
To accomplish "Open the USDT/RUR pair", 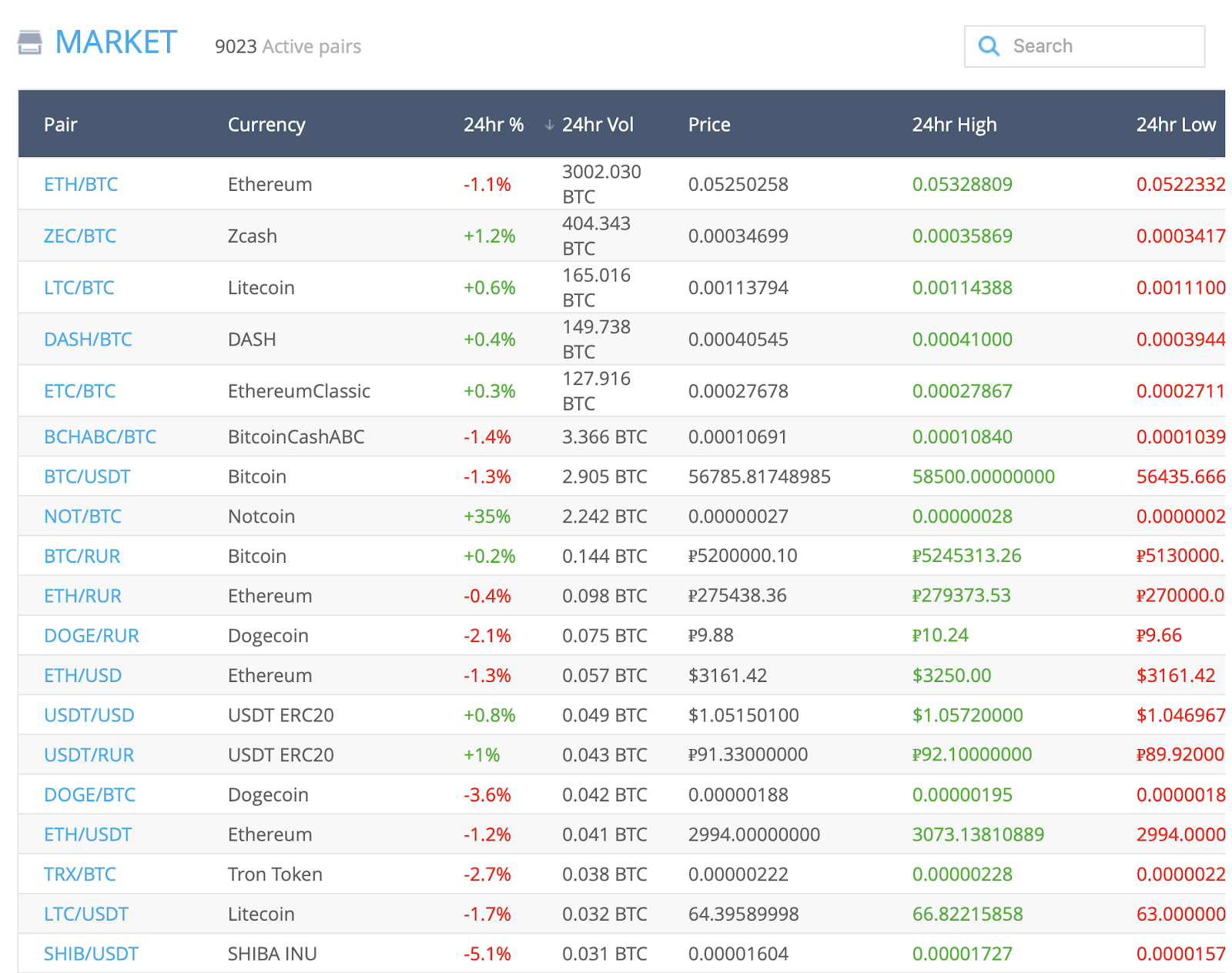I will [89, 754].
